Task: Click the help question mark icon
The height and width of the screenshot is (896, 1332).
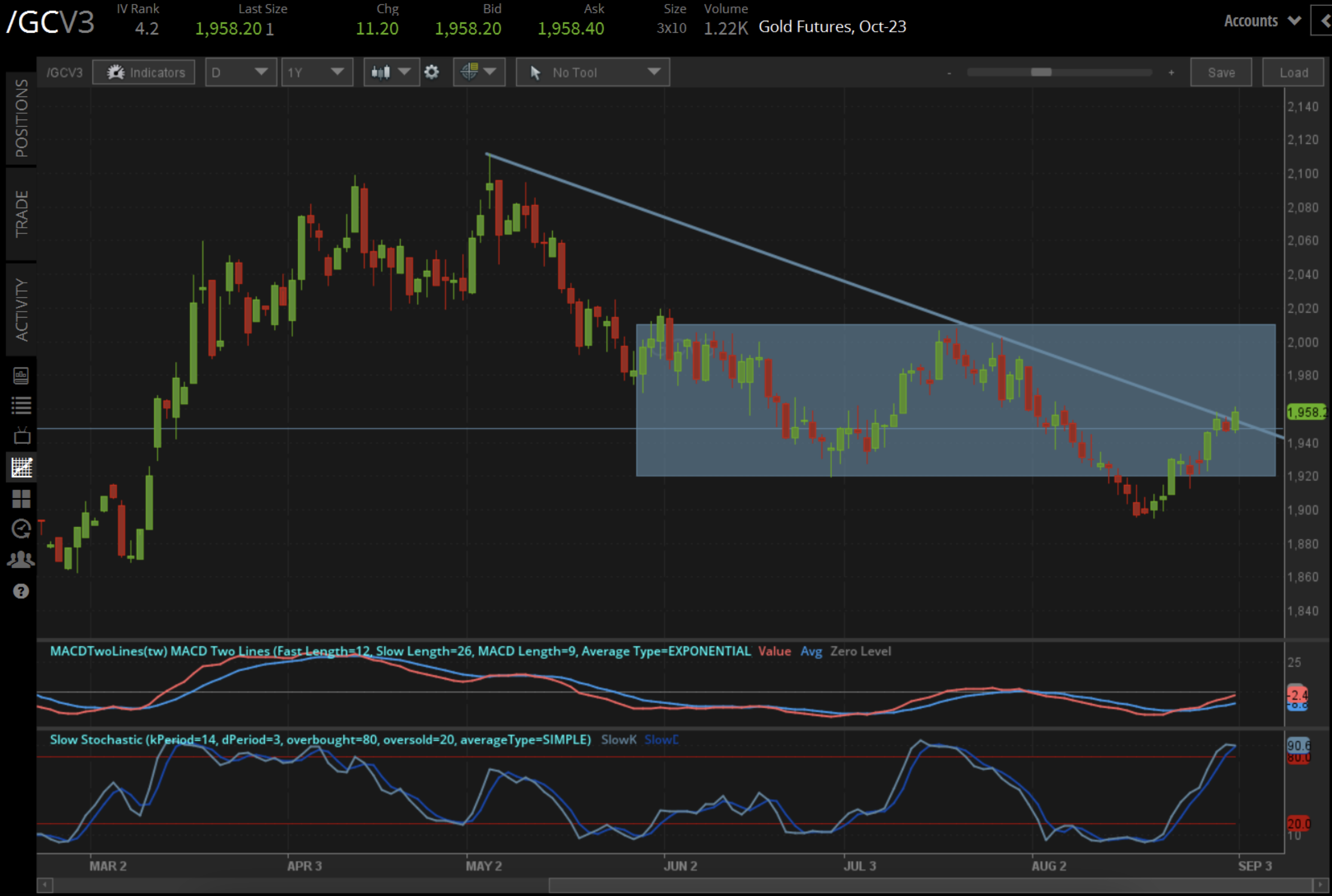Action: [21, 591]
